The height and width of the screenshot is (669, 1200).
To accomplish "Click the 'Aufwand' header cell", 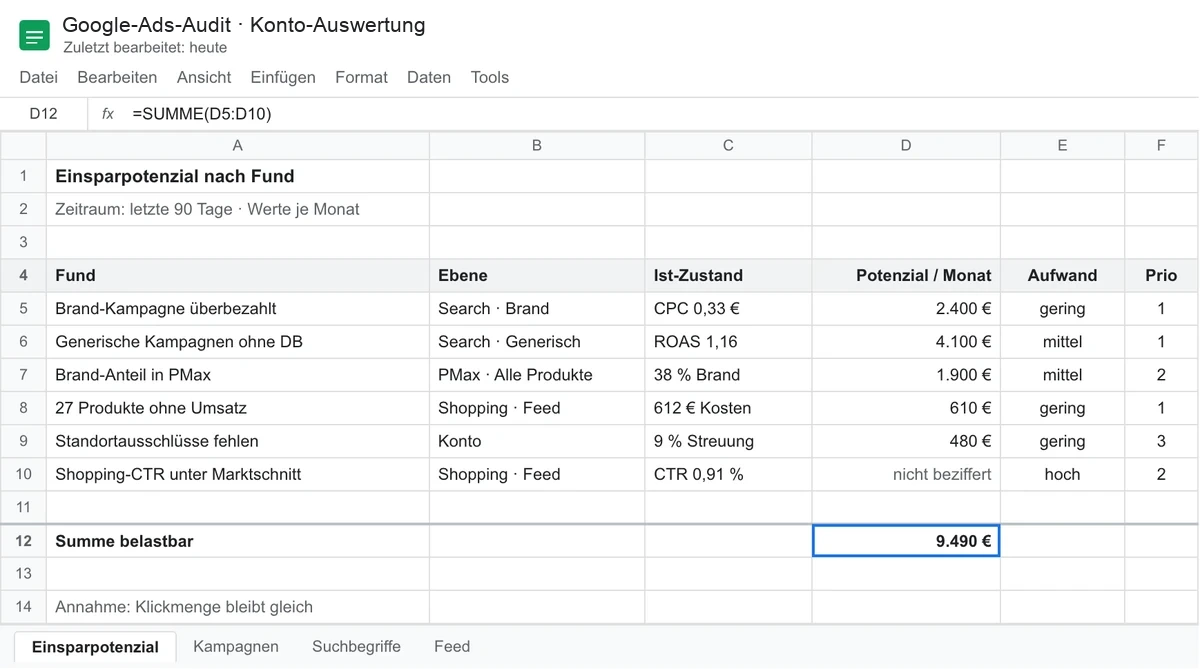I will click(1062, 275).
